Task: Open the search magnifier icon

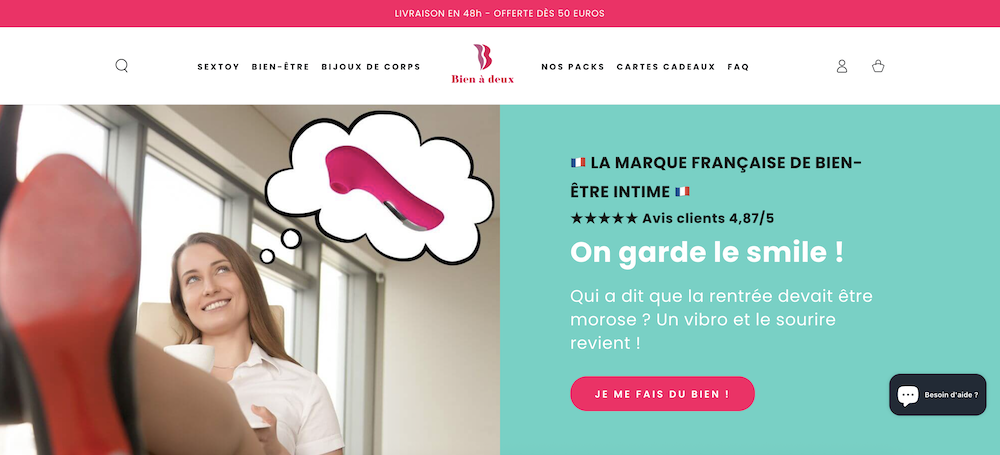Action: point(121,66)
